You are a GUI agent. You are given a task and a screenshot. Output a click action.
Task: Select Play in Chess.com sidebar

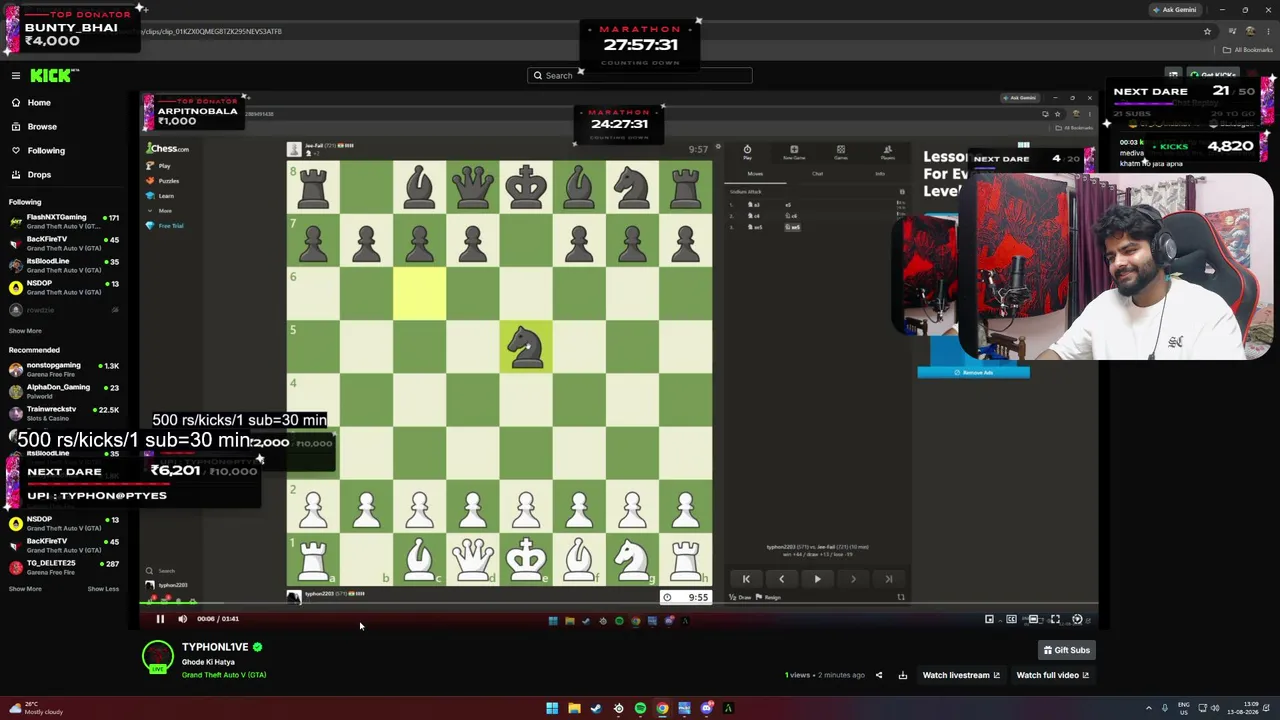coord(160,166)
